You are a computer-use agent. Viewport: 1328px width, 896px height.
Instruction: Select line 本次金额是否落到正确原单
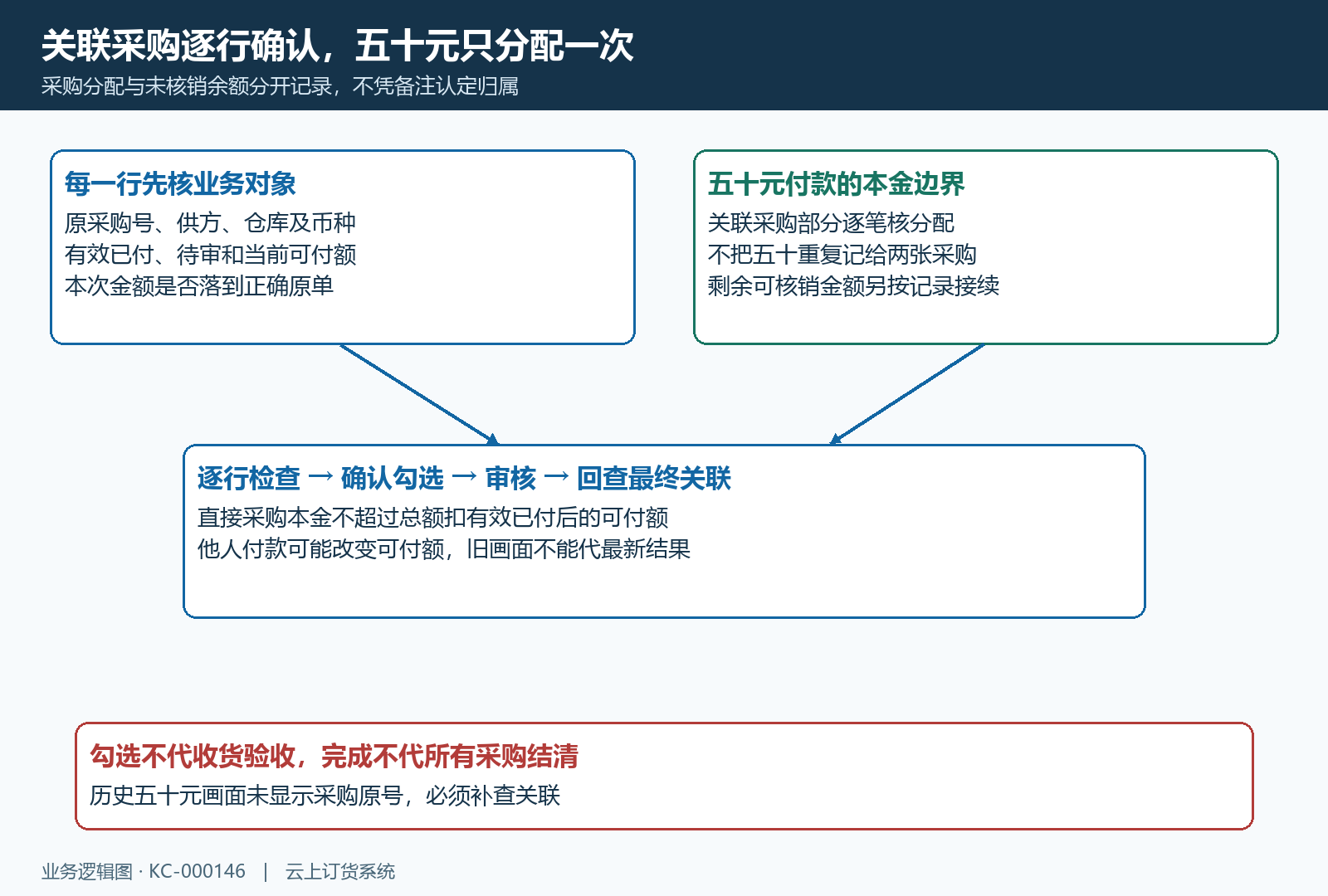pyautogui.click(x=199, y=285)
